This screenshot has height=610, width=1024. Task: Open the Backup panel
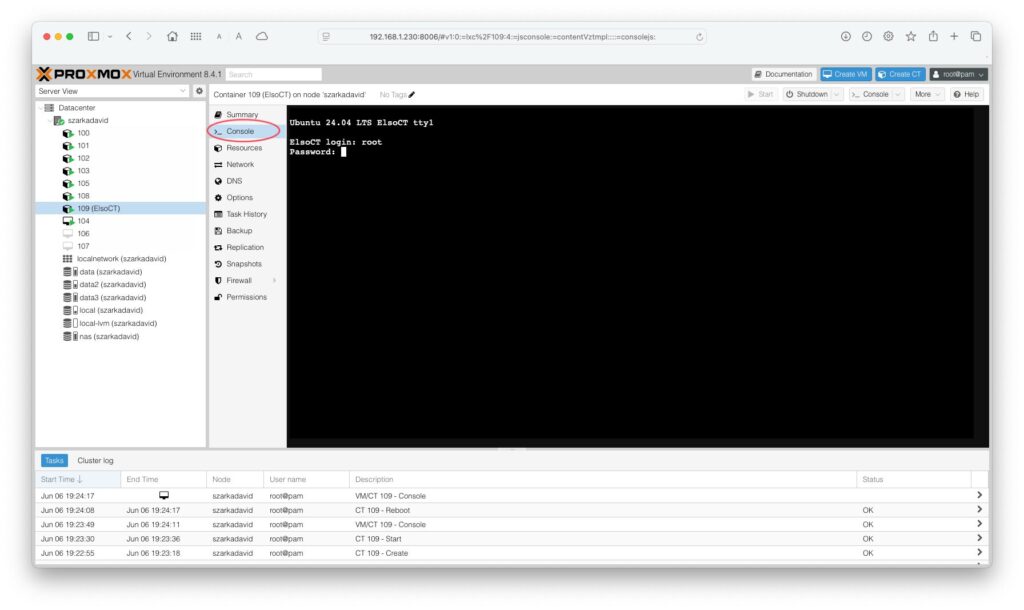point(239,231)
